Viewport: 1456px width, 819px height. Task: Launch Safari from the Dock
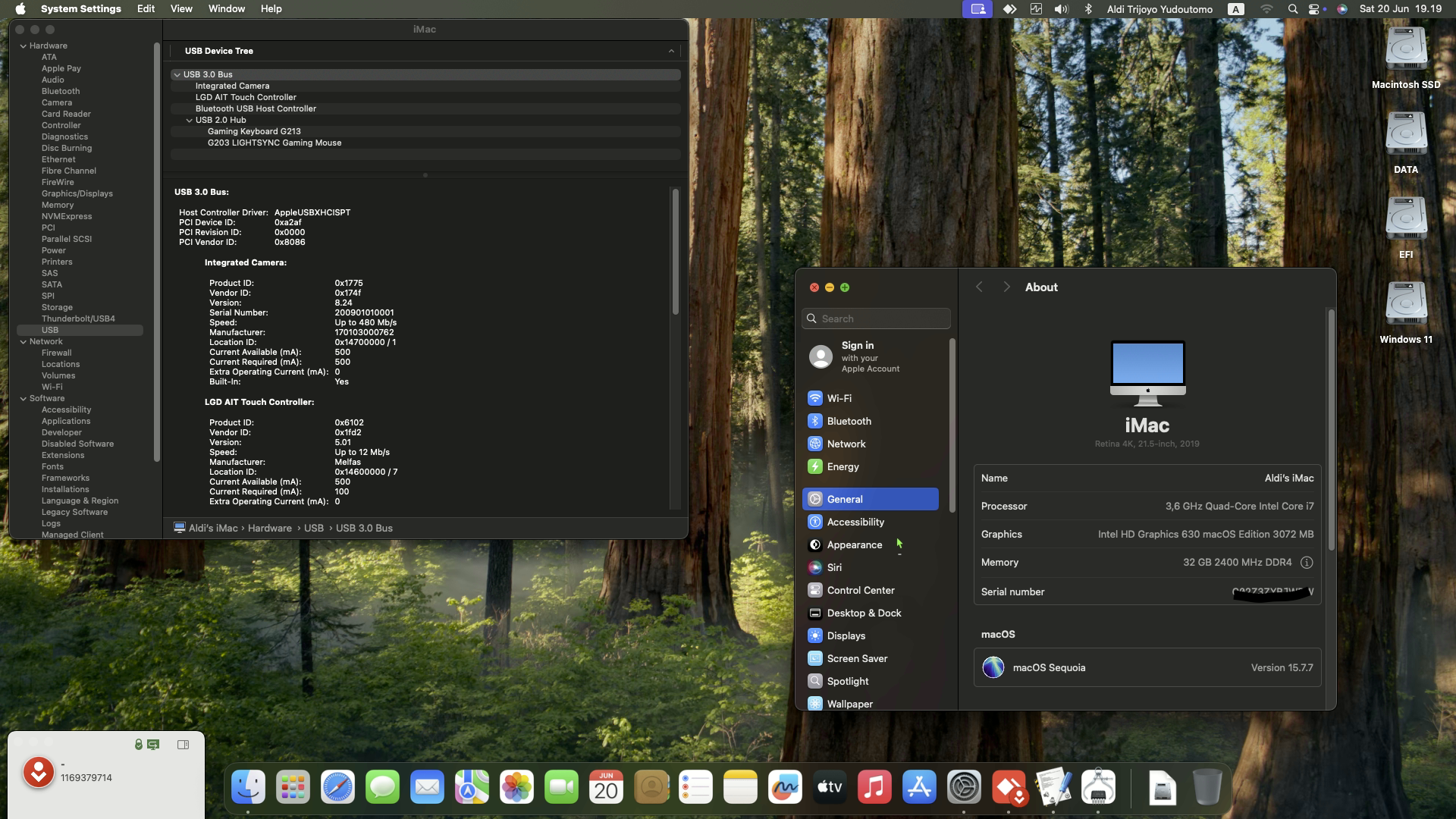pyautogui.click(x=337, y=788)
